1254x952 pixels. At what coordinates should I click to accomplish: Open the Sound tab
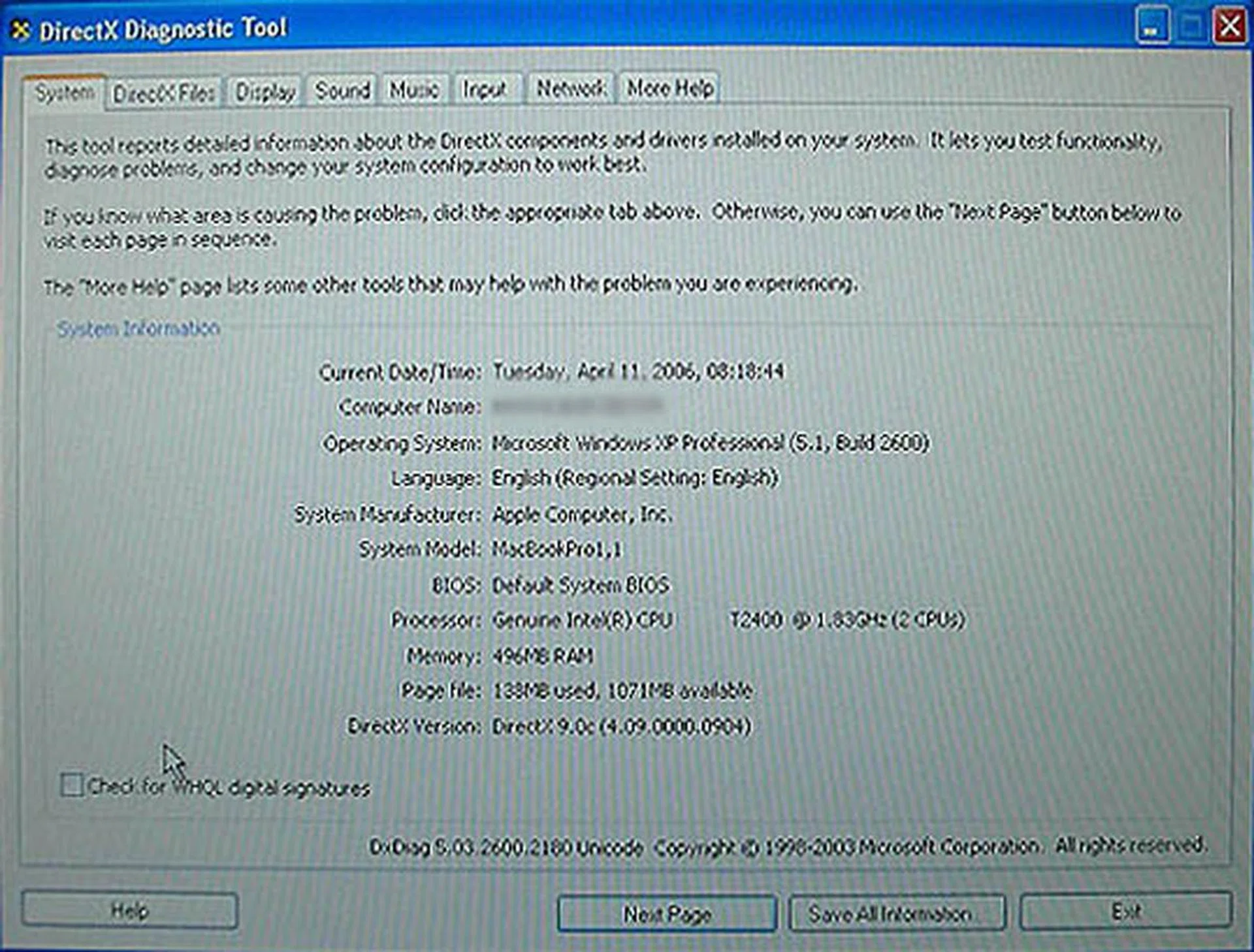pyautogui.click(x=343, y=89)
